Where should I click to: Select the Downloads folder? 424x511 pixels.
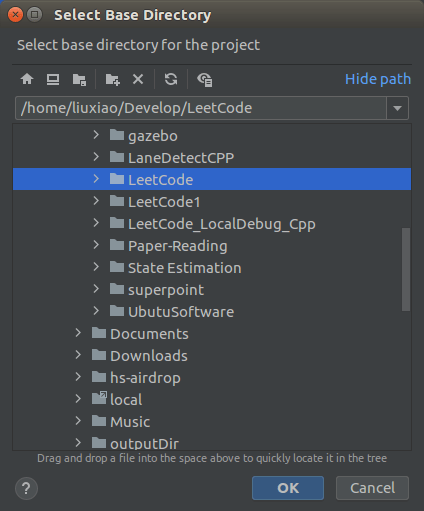[149, 356]
